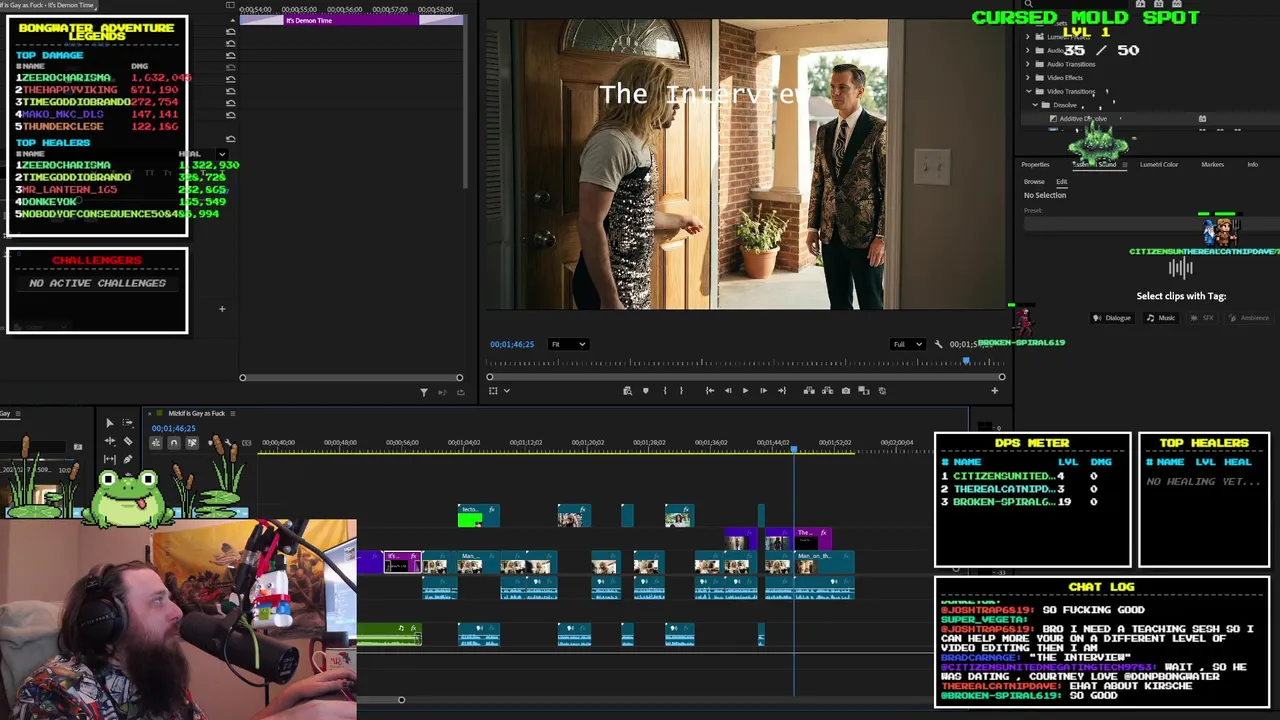This screenshot has width=1280, height=720.
Task: Toggle Snap in the Timeline
Action: click(173, 443)
